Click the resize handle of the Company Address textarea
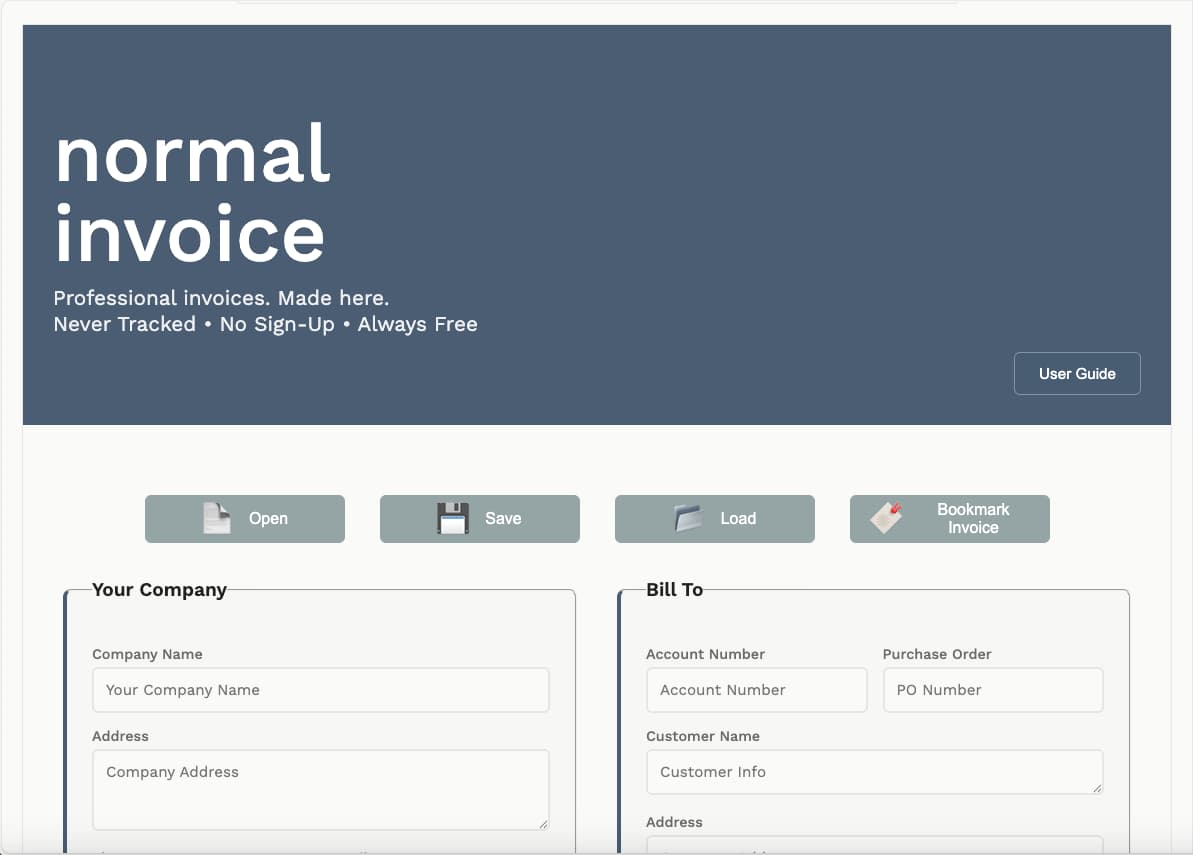Image resolution: width=1193 pixels, height=855 pixels. (x=543, y=824)
